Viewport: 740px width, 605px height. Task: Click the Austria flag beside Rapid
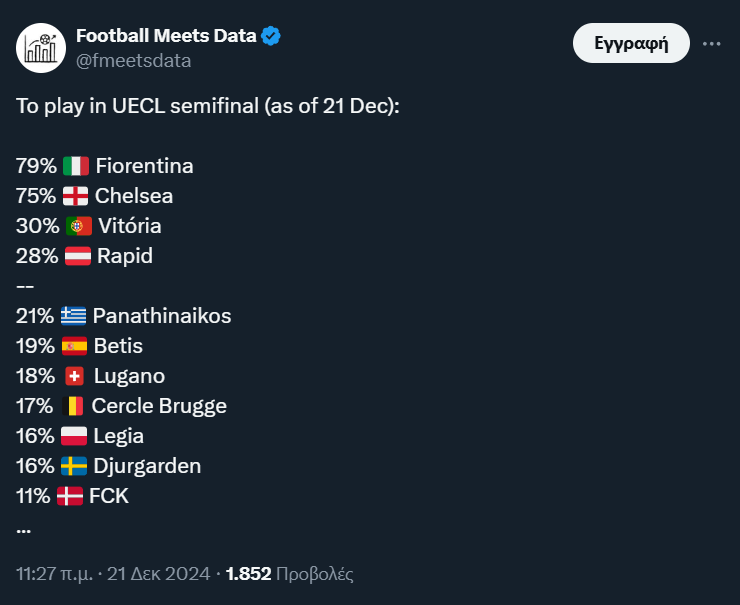(x=77, y=256)
